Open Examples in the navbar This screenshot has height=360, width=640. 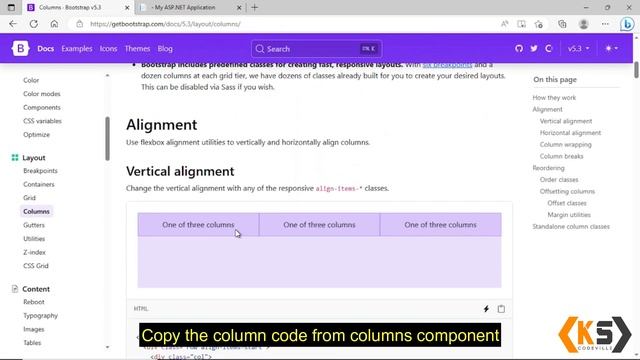(x=77, y=49)
